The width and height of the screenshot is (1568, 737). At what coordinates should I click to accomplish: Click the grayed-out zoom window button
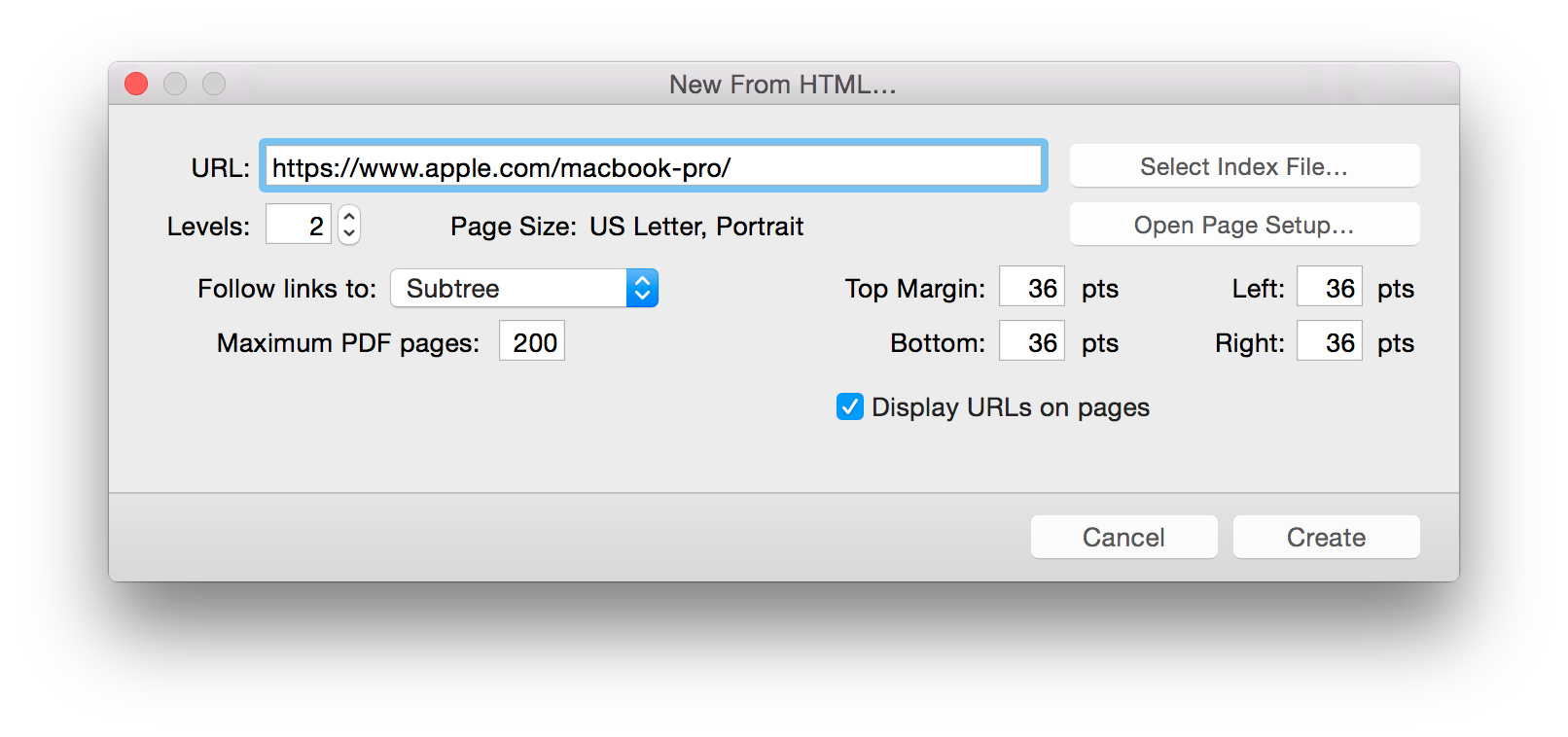click(214, 85)
